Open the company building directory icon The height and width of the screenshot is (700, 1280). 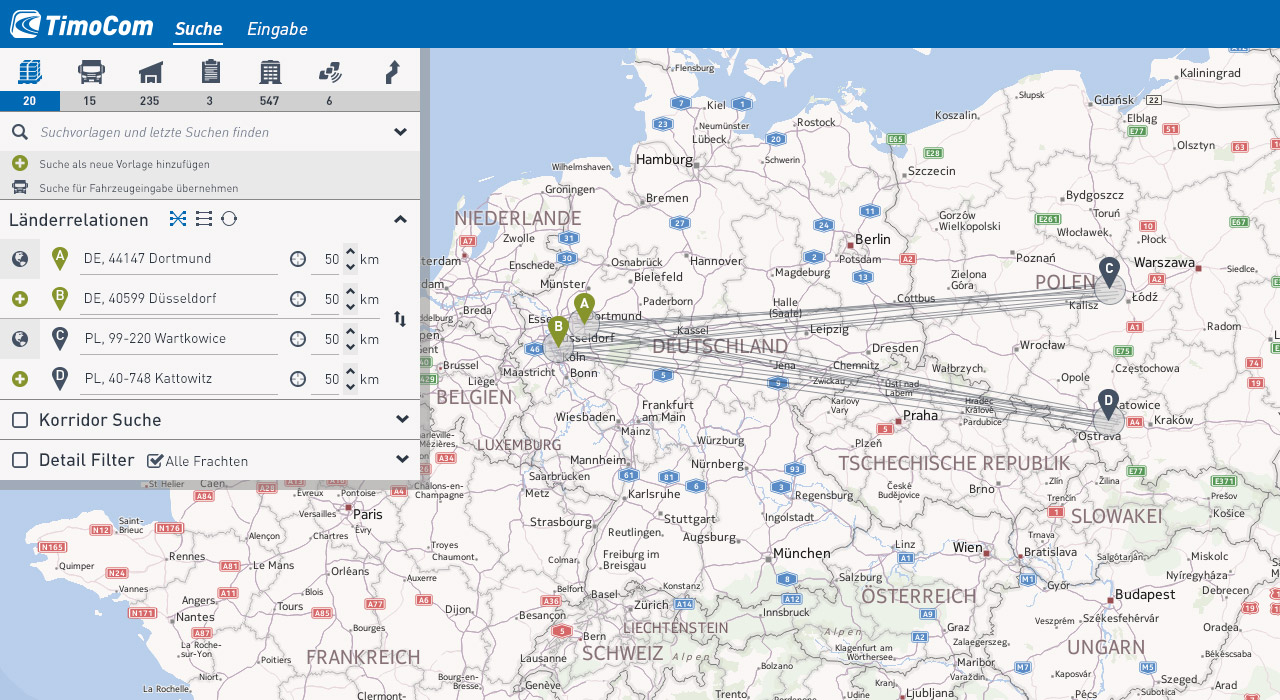(270, 72)
